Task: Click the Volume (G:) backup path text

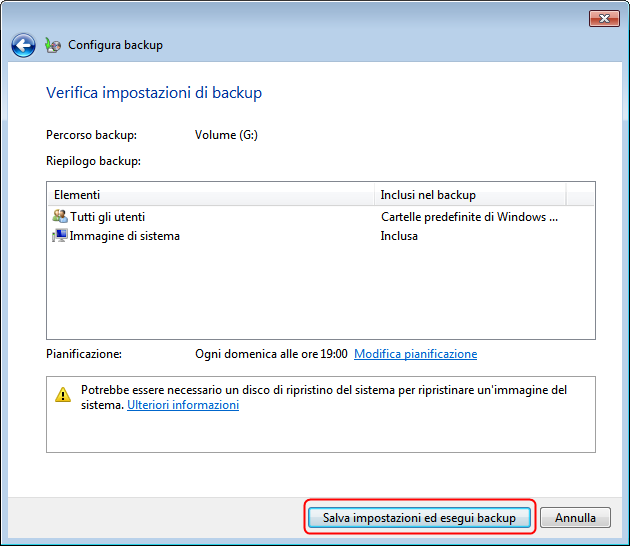Action: click(x=226, y=135)
